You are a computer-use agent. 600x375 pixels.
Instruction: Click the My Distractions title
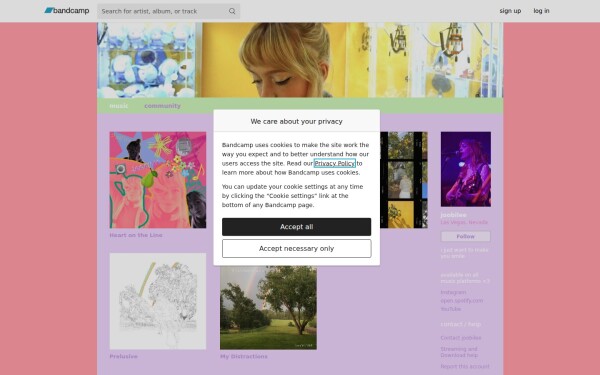click(x=244, y=356)
